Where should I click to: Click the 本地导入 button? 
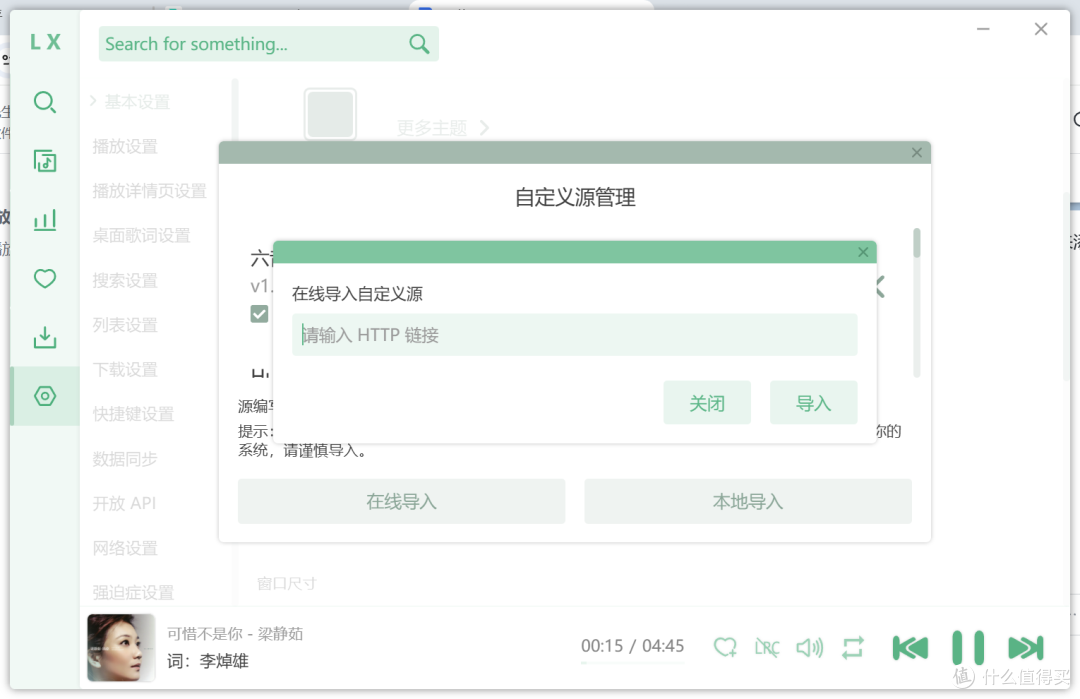[748, 501]
